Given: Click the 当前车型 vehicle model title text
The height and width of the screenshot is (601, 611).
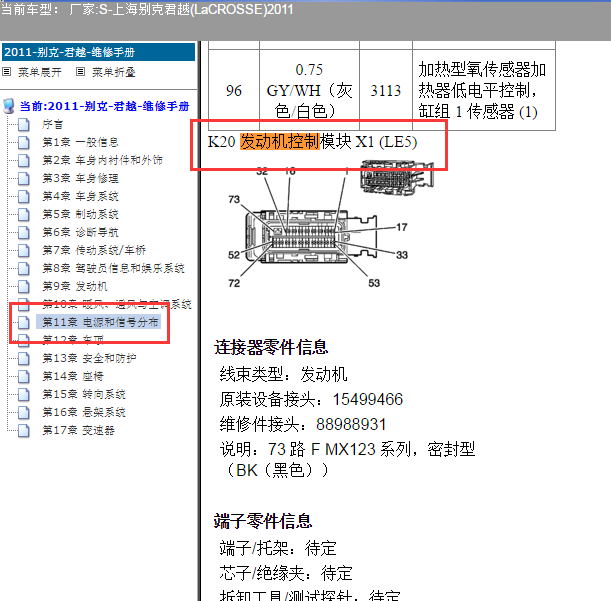Looking at the screenshot, I should (147, 9).
